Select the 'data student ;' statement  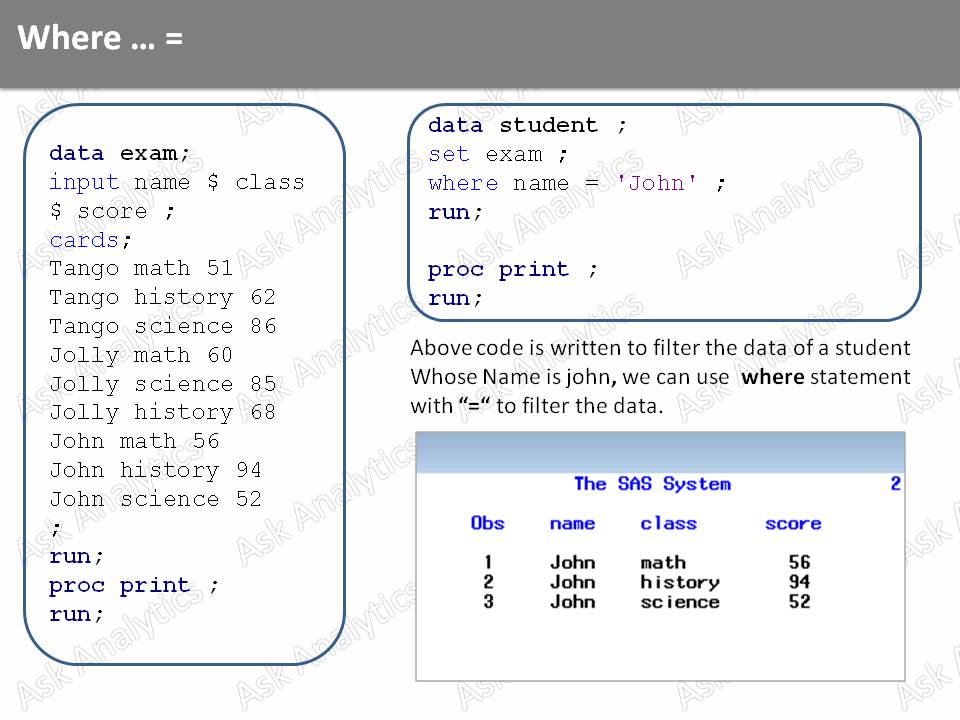(x=515, y=125)
